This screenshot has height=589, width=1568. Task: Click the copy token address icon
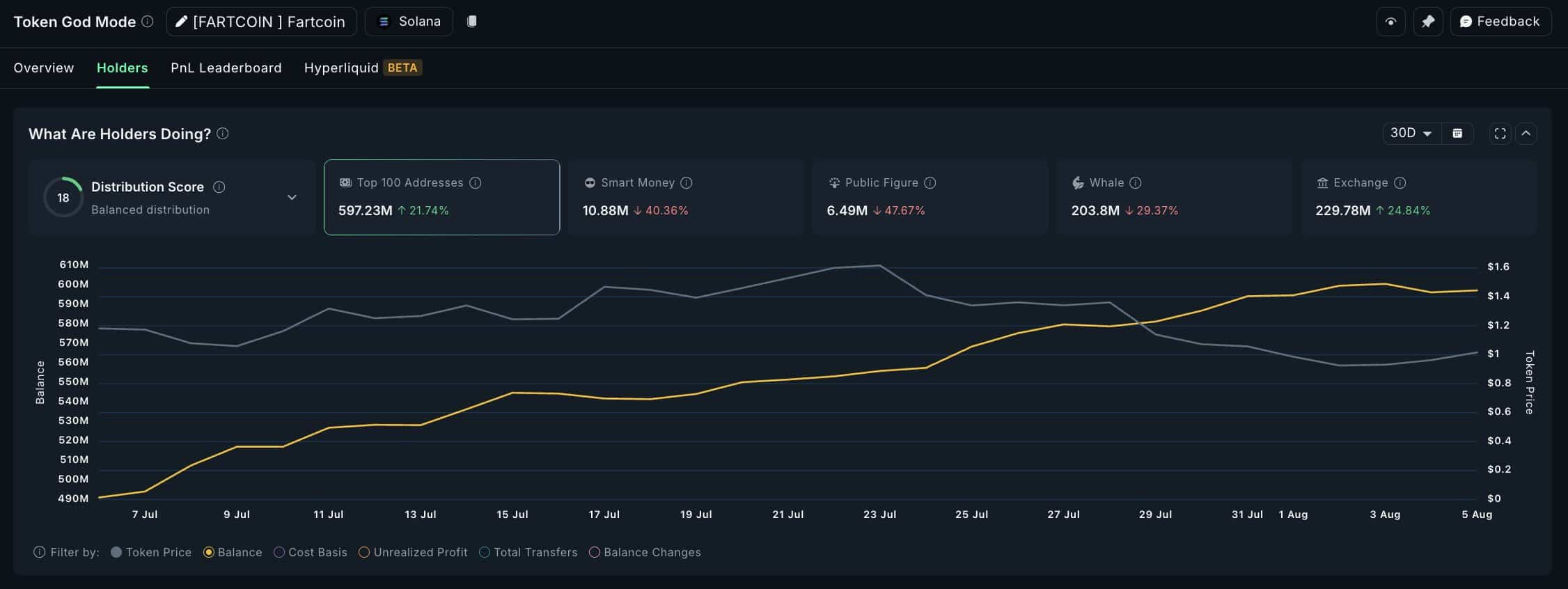point(472,22)
